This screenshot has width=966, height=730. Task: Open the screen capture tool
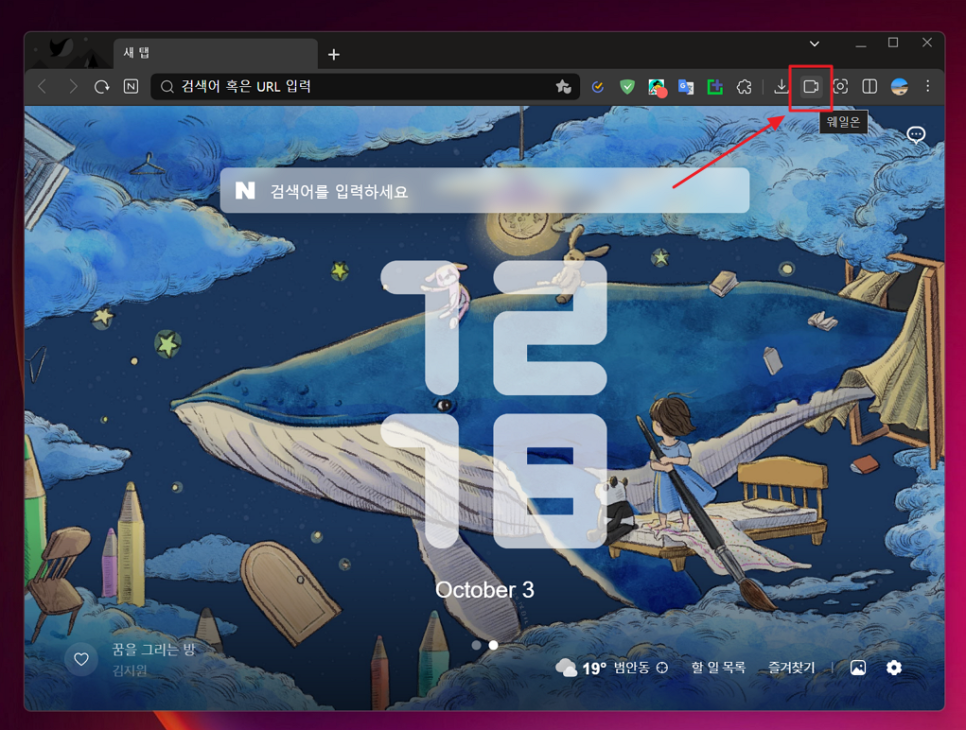[x=840, y=87]
